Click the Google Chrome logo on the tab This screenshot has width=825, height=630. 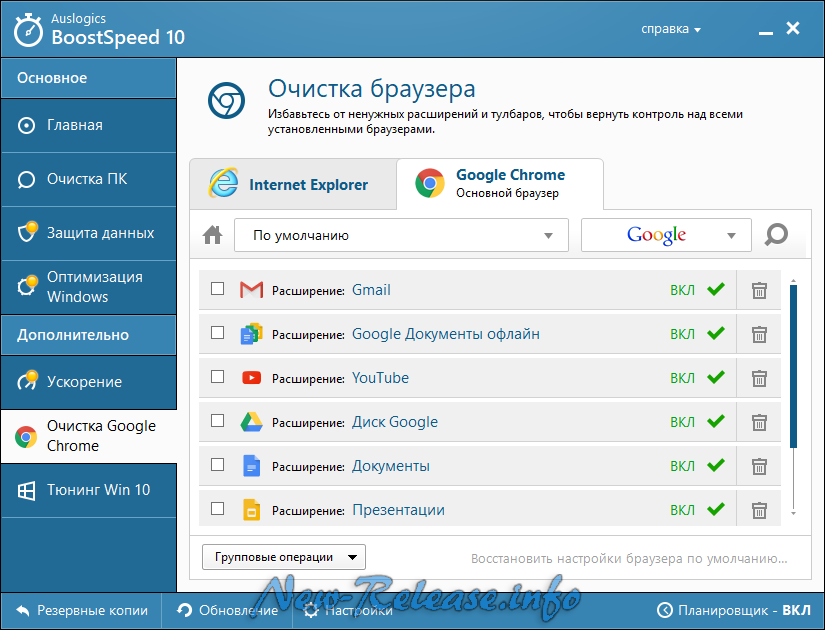[430, 183]
